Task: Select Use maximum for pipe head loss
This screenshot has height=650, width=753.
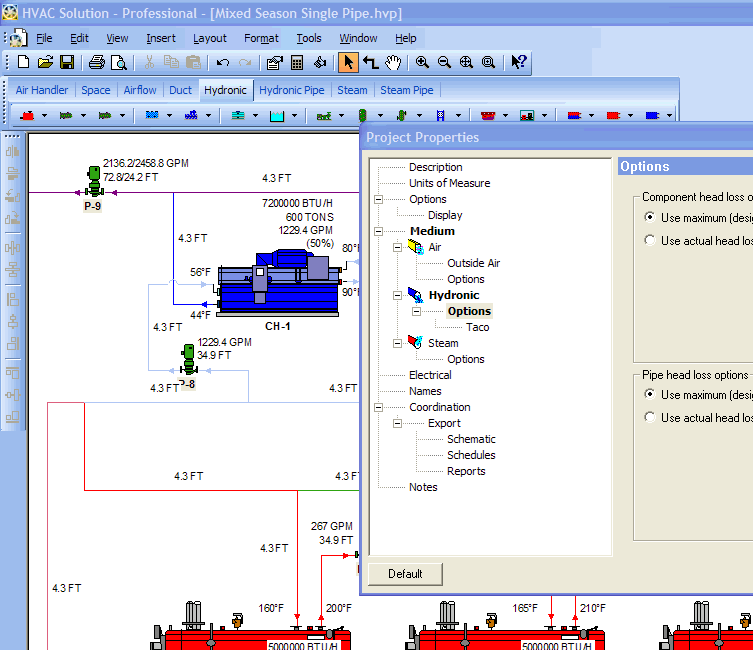Action: (650, 394)
